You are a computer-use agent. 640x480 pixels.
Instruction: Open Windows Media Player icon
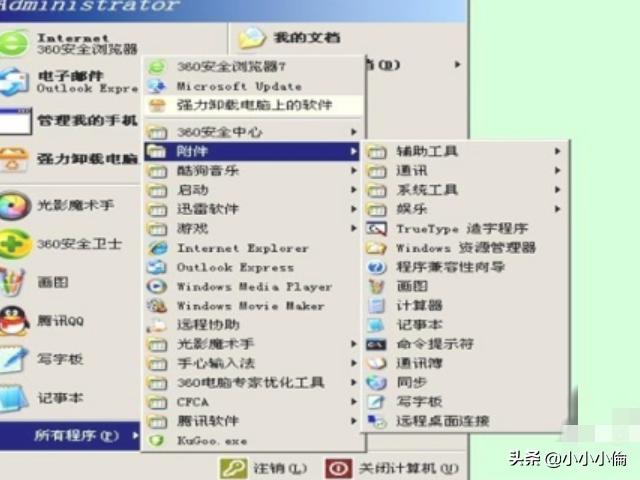157,286
